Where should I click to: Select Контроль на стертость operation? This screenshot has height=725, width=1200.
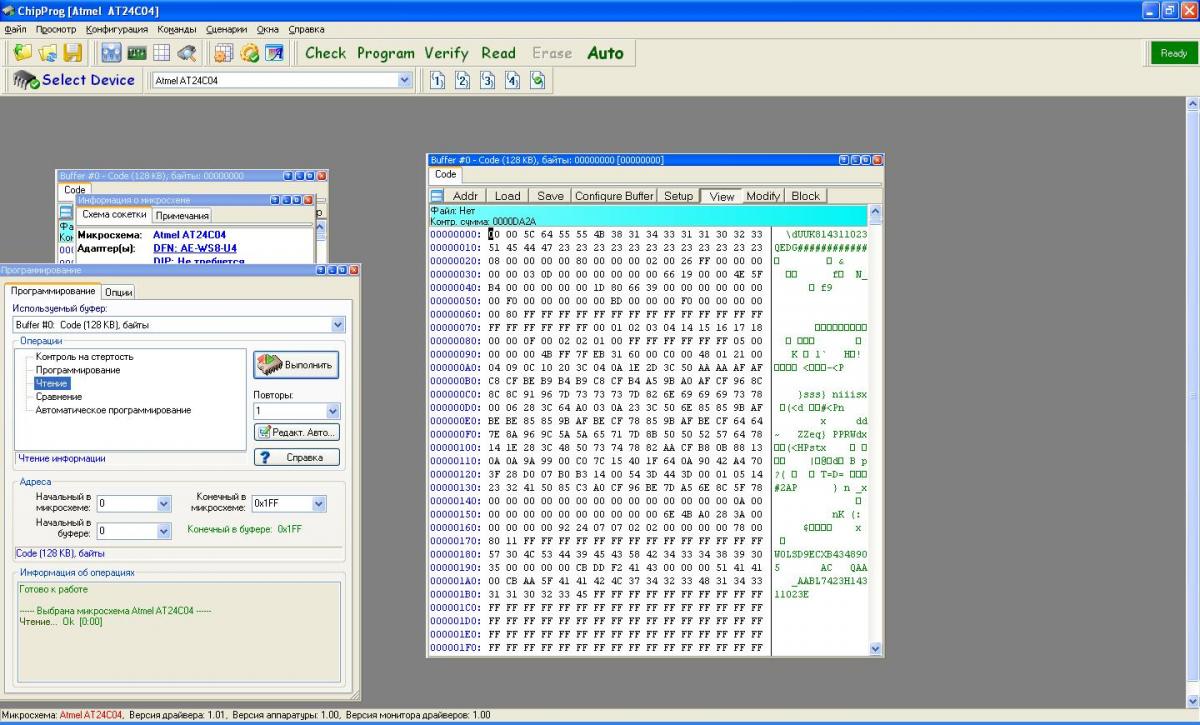[84, 356]
